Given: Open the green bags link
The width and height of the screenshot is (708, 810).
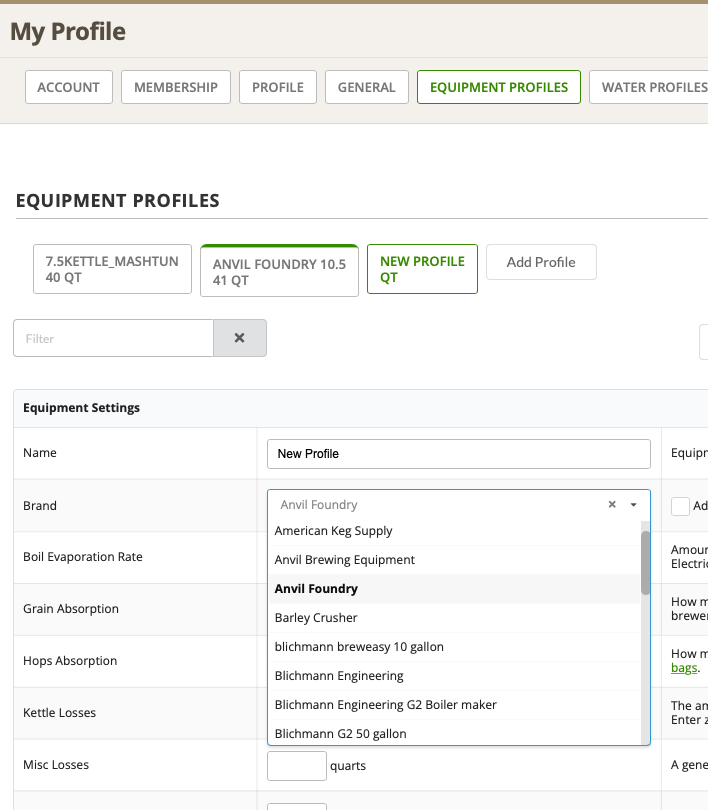Looking at the screenshot, I should coord(684,668).
